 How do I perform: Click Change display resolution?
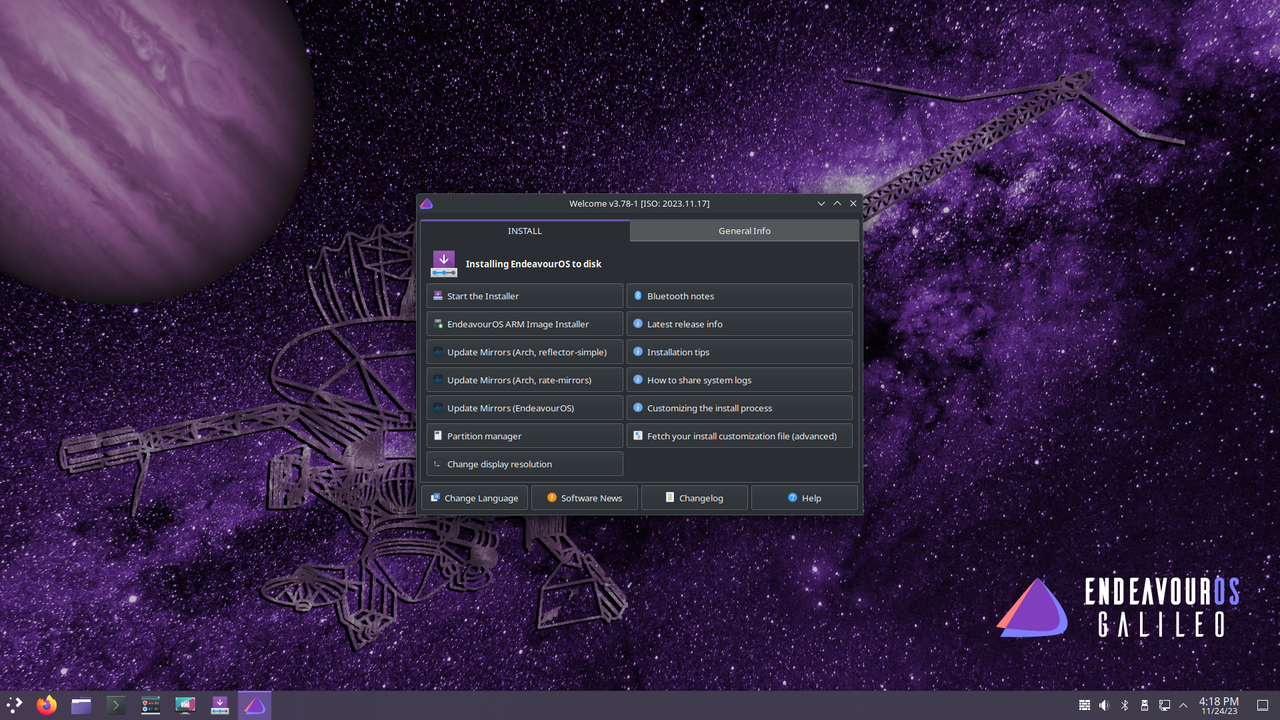525,464
